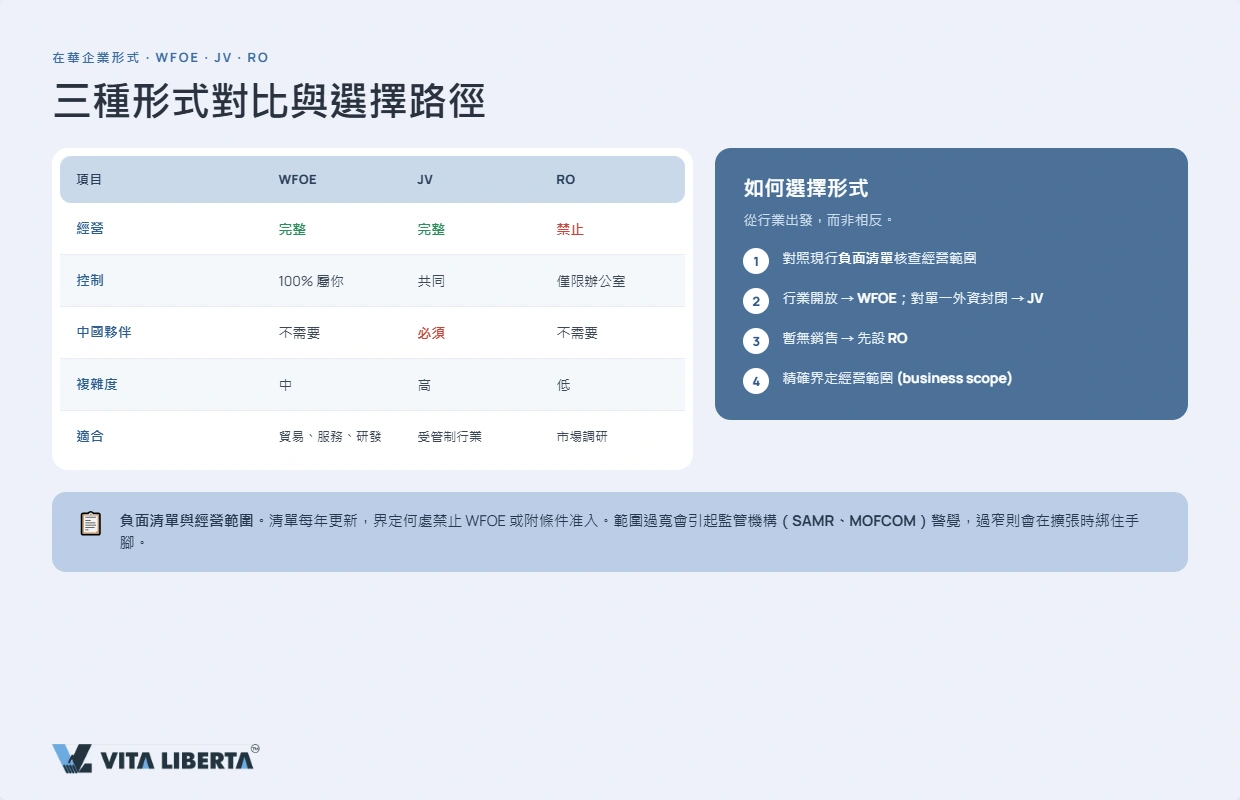Click the clipboard icon in the note banner

[91, 523]
